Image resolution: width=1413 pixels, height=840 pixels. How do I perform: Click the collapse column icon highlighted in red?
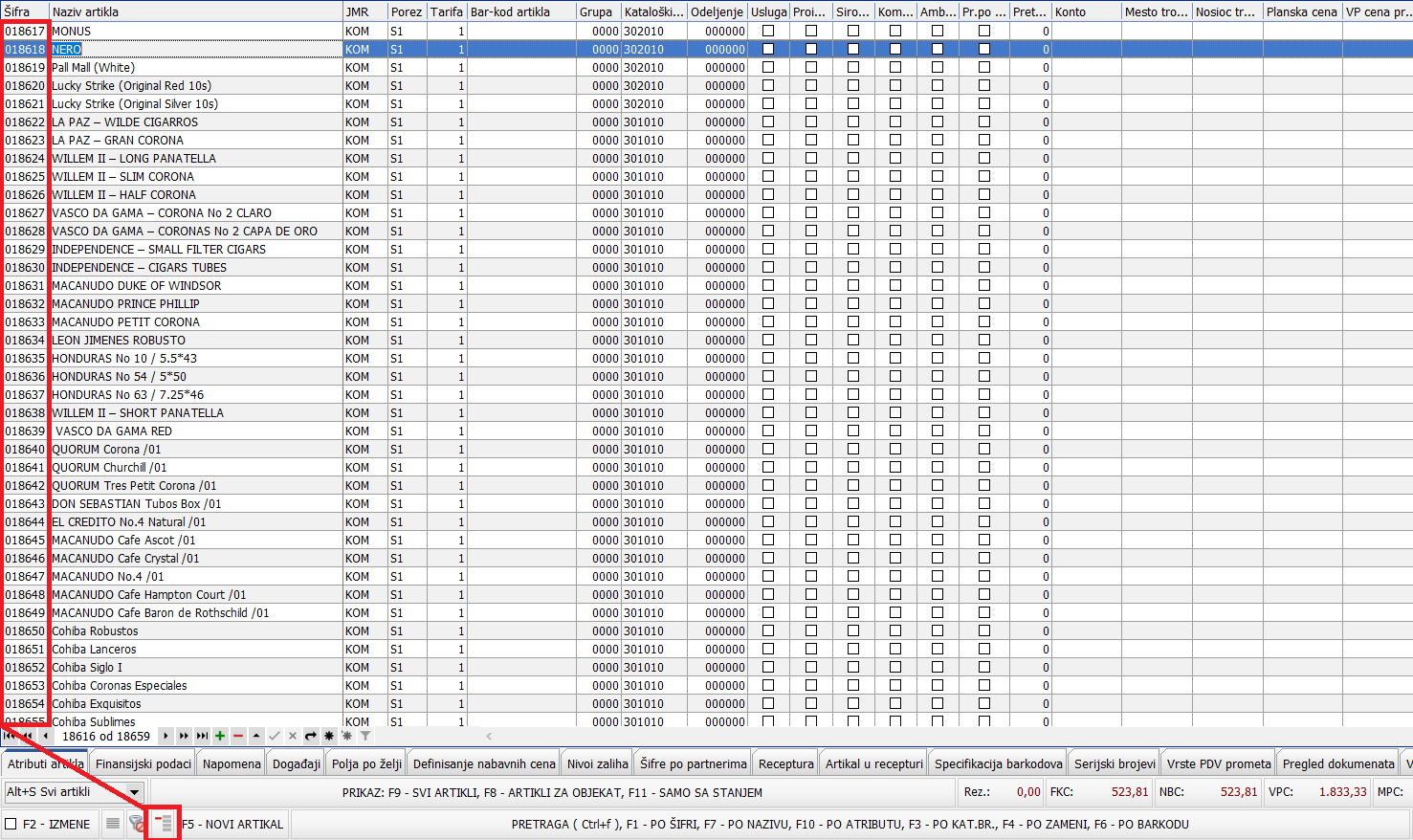coord(164,824)
